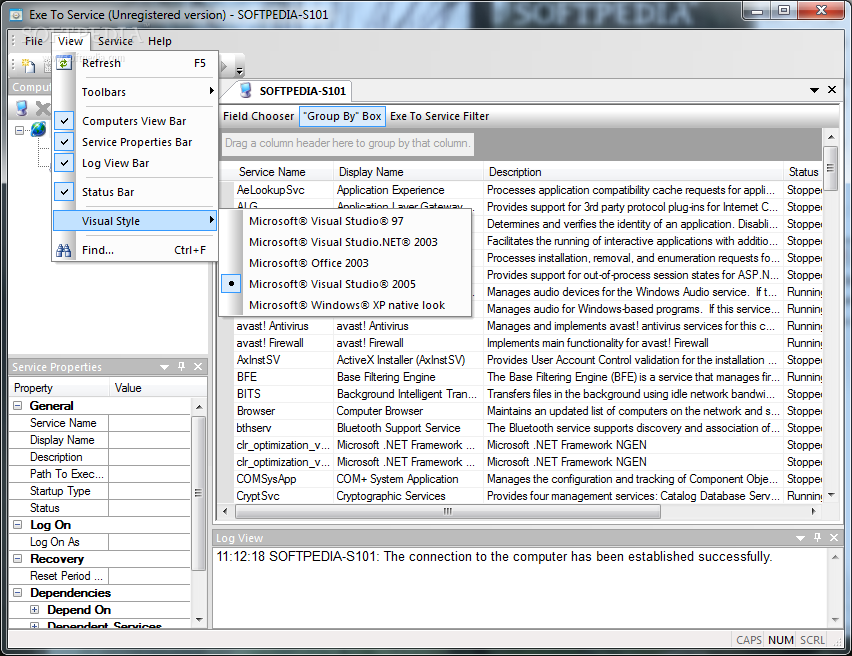Open Service Properties panel dropdown arrow
This screenshot has height=656, width=852.
[x=165, y=367]
